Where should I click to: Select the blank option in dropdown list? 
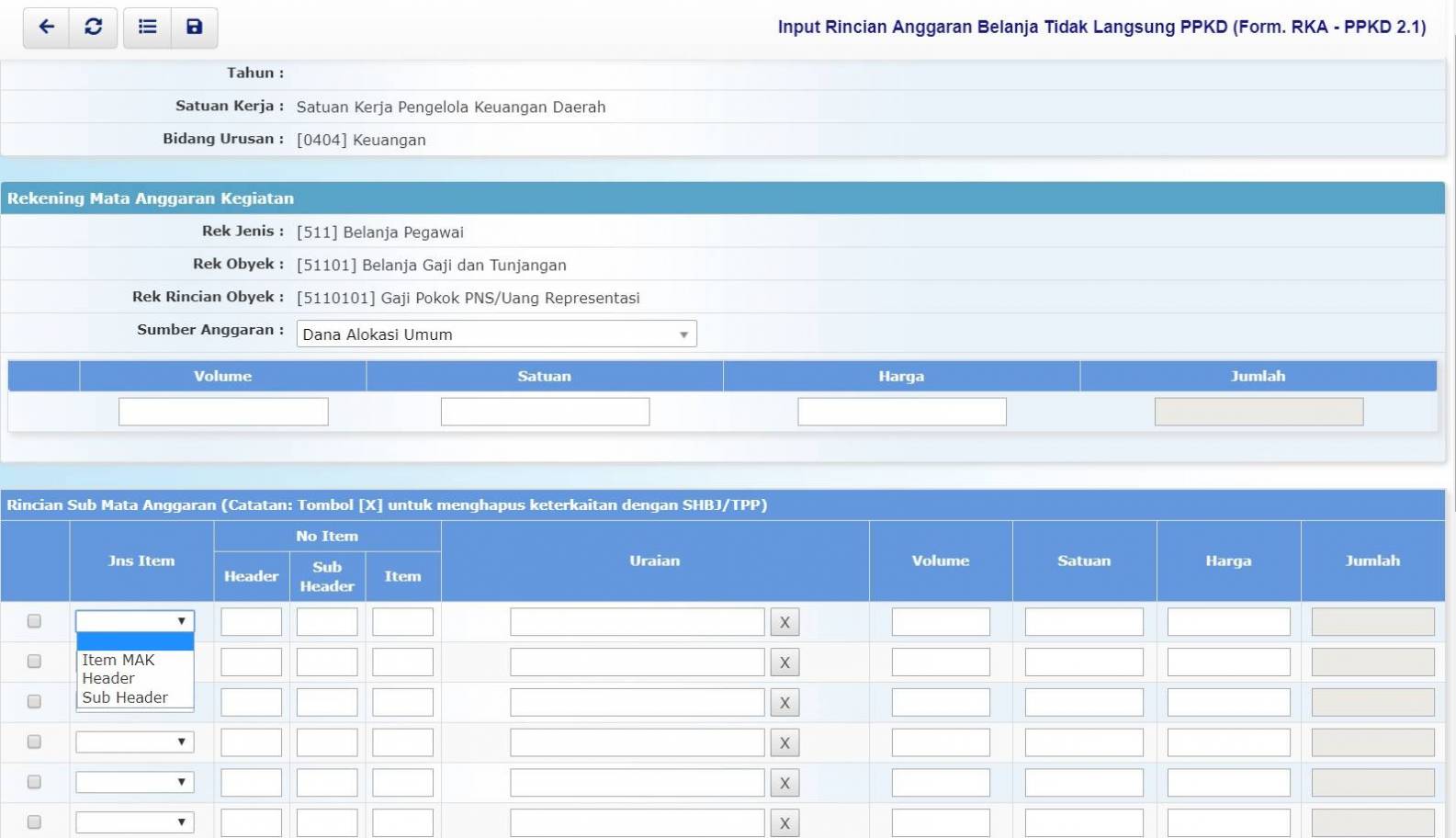(135, 641)
